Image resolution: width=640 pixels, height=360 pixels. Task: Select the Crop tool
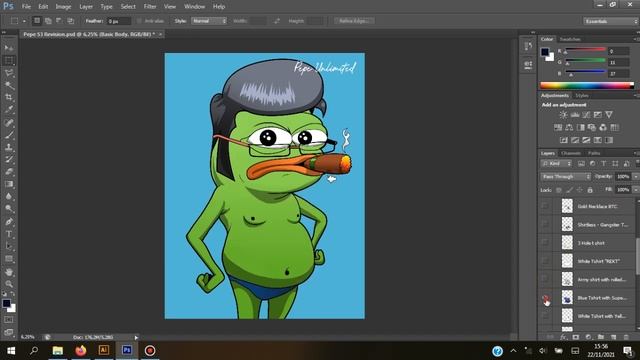pyautogui.click(x=9, y=98)
